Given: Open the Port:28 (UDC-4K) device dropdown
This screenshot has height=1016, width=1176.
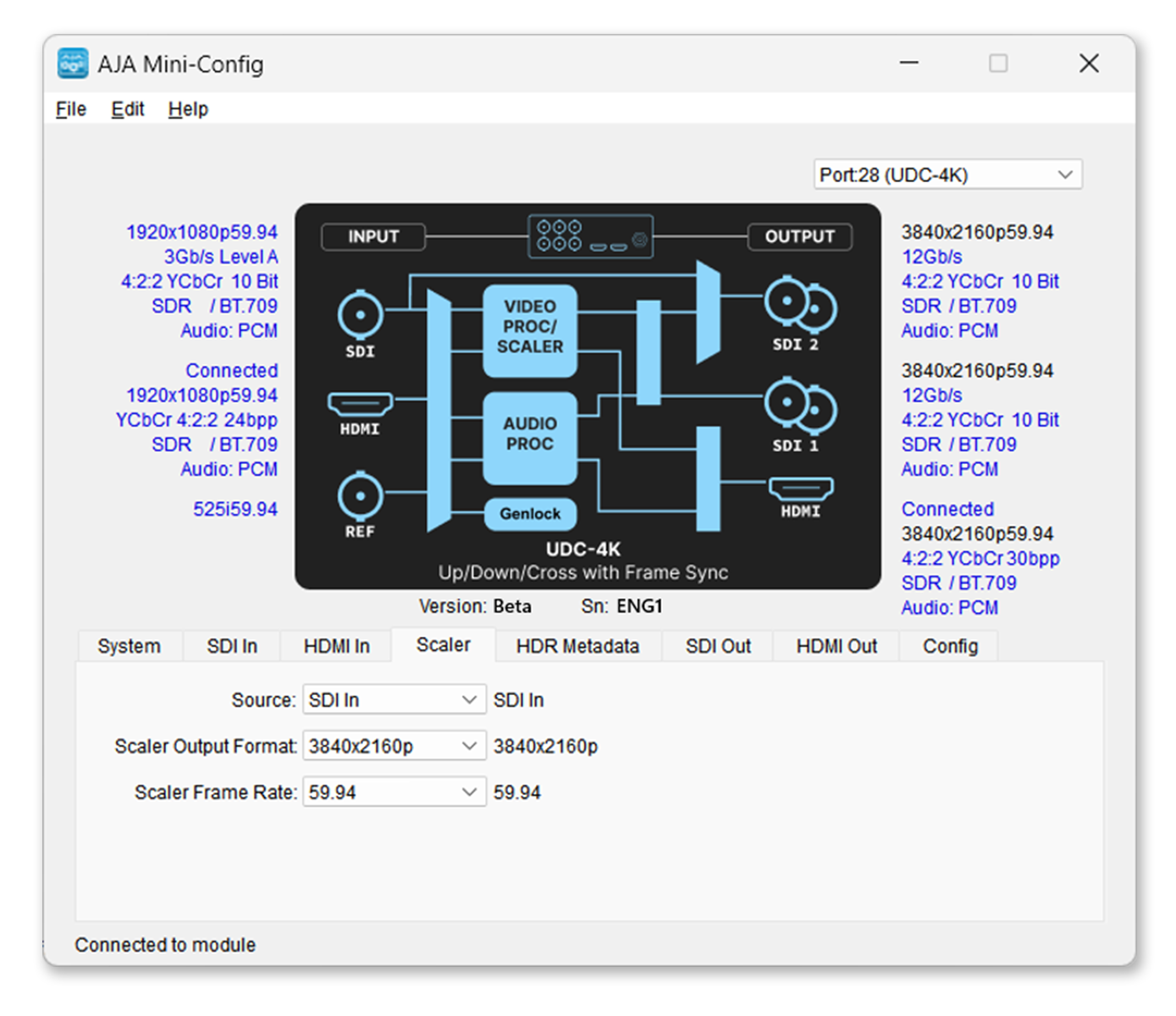Looking at the screenshot, I should click(947, 175).
